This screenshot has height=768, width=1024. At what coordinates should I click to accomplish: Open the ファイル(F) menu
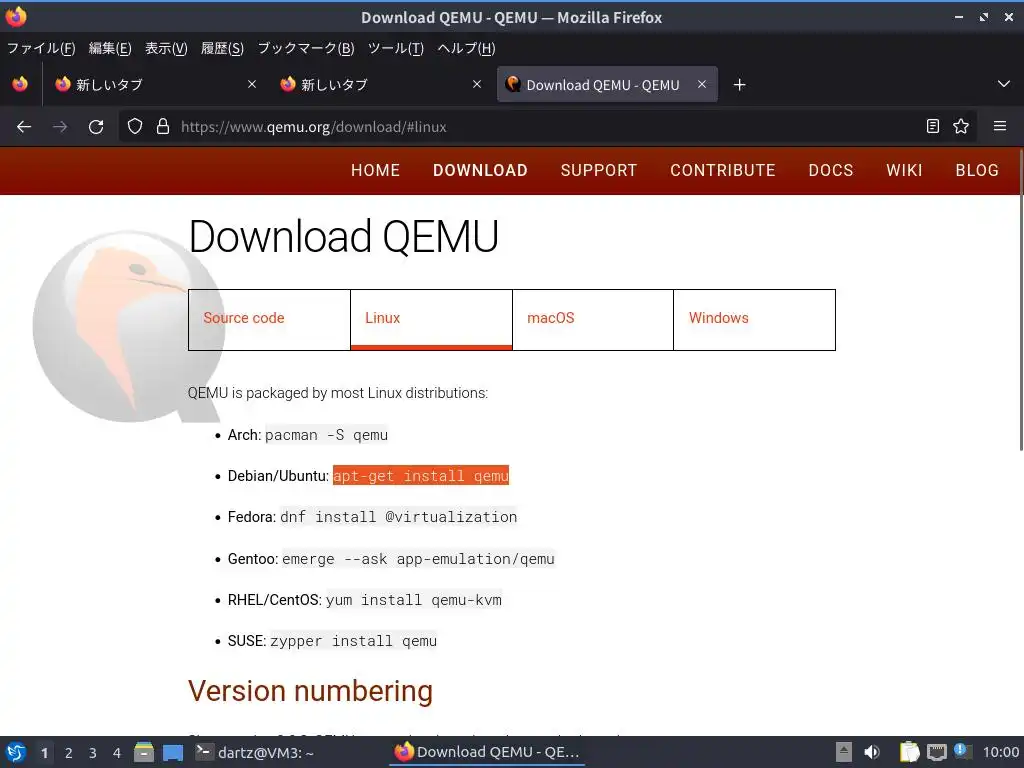coord(41,48)
